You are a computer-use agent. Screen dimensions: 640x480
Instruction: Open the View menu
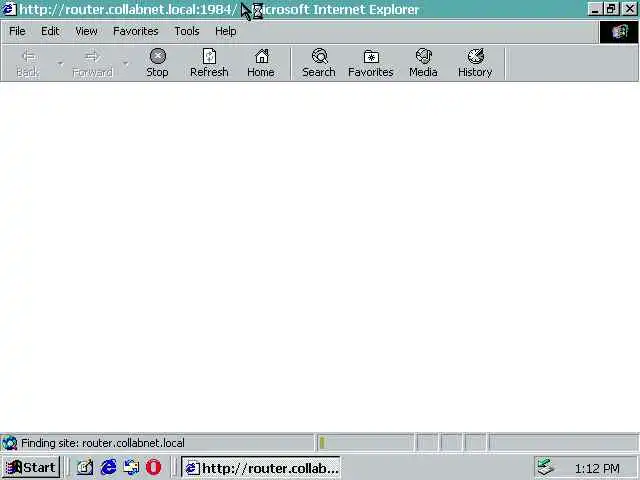point(86,31)
